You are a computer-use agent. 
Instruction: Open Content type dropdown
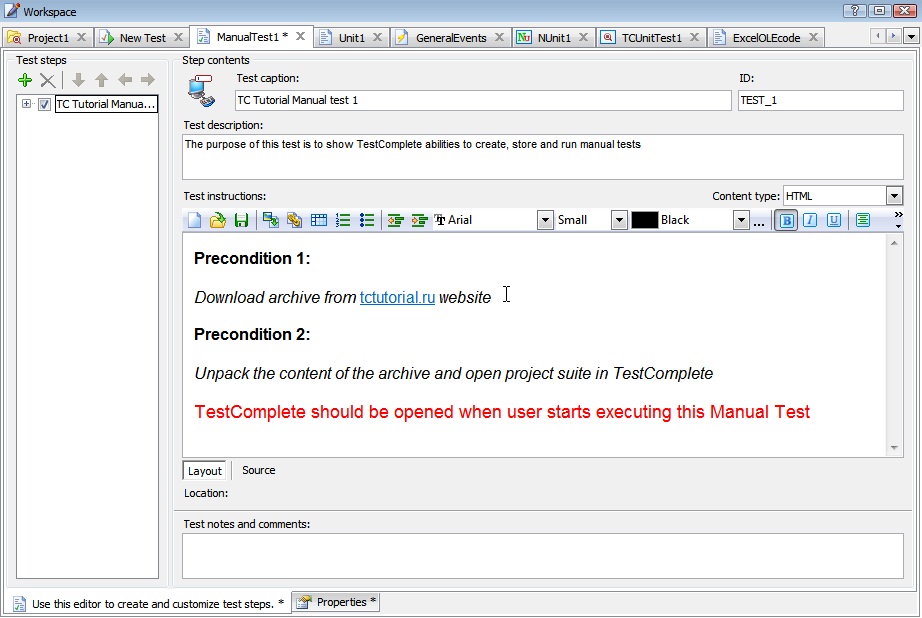pos(894,196)
